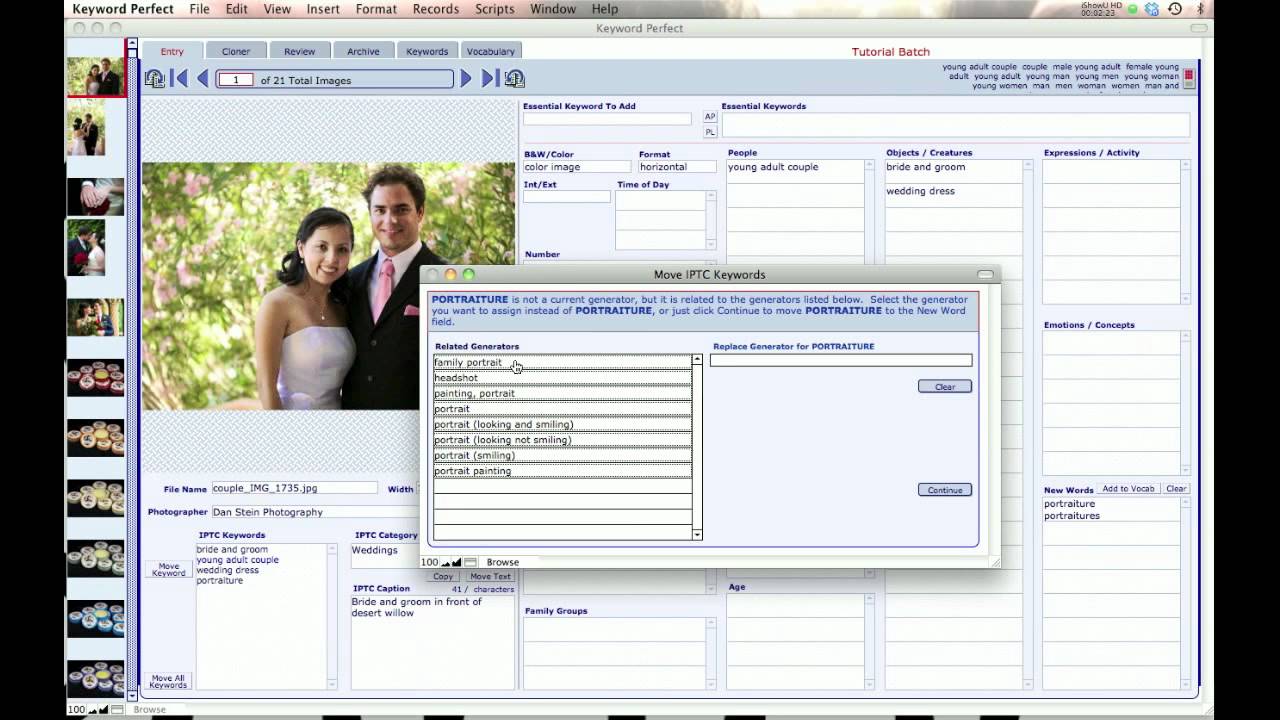Select 'headshot' generator
The image size is (1280, 720).
click(x=562, y=378)
